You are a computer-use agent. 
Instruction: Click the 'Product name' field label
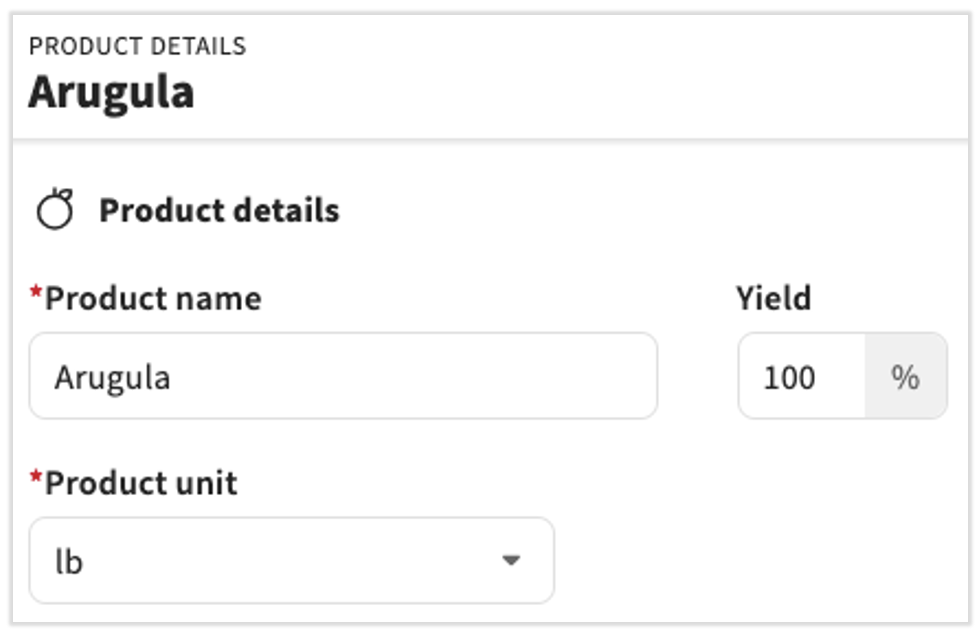point(153,298)
